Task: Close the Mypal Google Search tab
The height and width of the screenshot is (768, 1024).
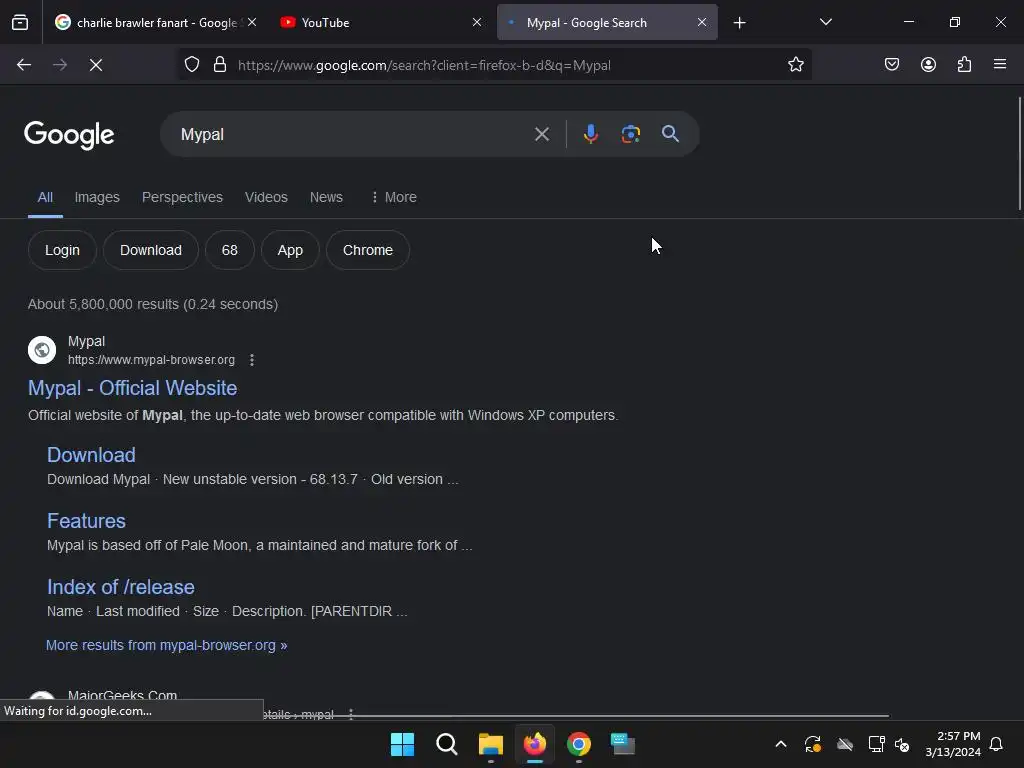Action: click(701, 23)
